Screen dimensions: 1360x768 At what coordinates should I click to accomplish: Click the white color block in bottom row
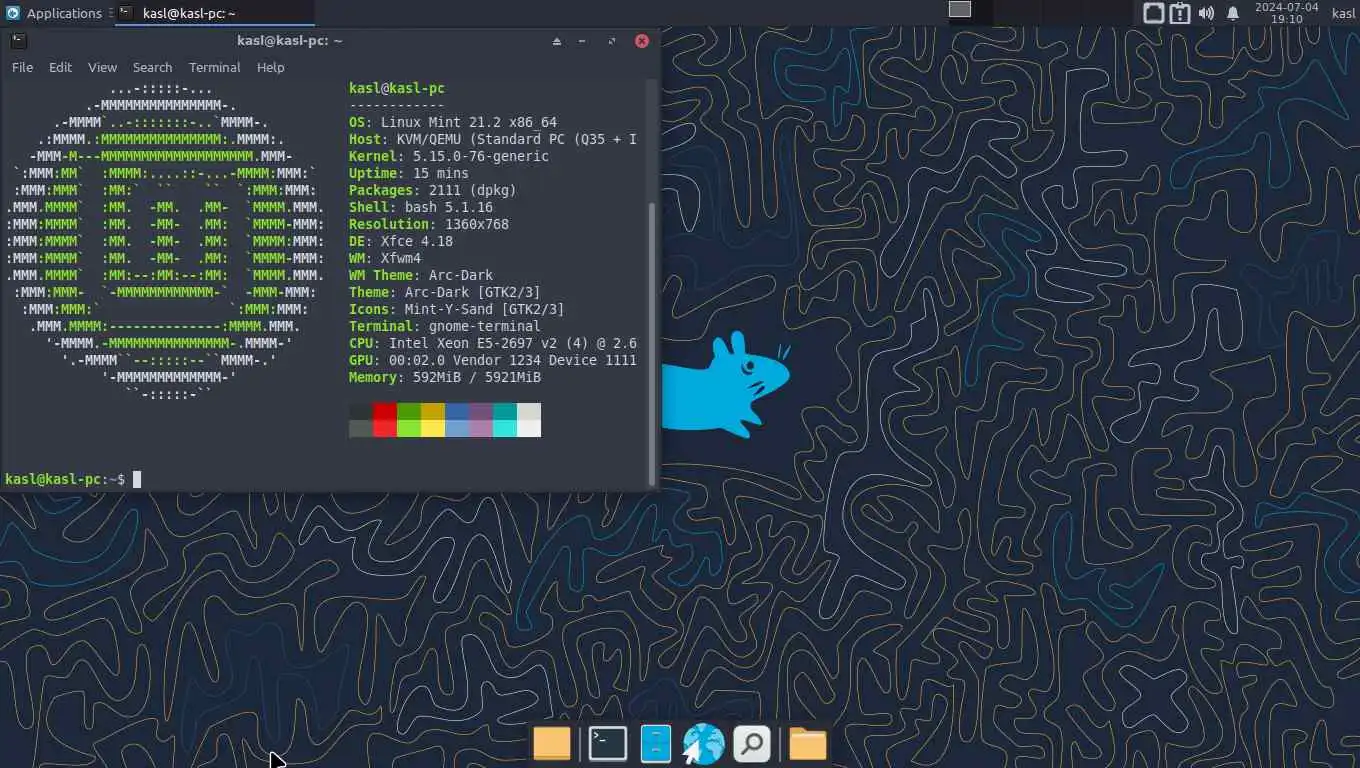(x=529, y=428)
